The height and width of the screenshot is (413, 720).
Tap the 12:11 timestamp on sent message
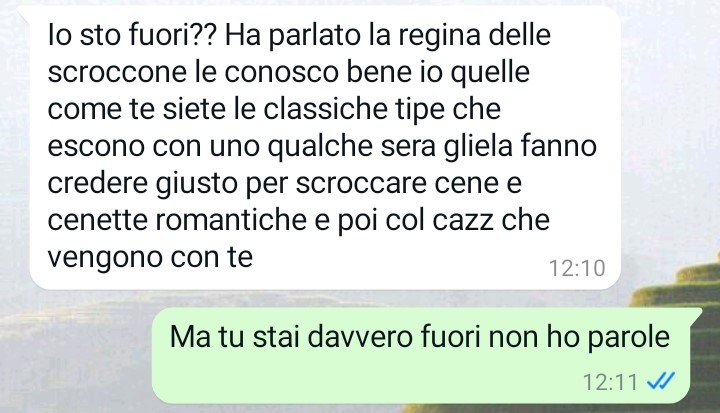tap(610, 381)
